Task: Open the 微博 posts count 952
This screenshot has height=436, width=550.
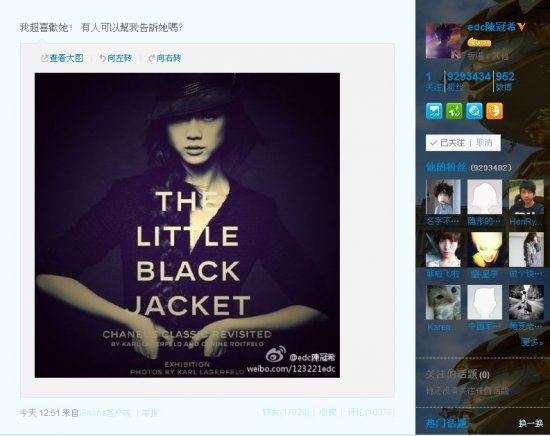Action: pos(505,81)
